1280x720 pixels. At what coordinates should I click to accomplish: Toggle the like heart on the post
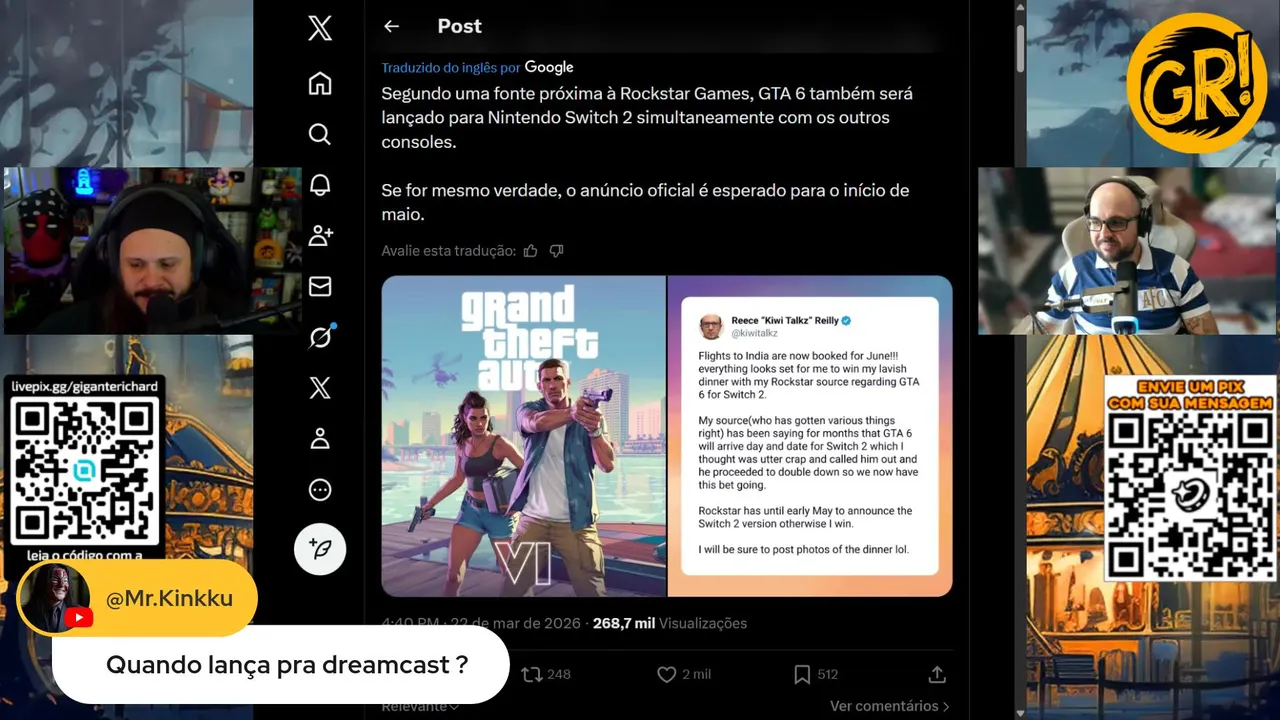[x=666, y=675]
